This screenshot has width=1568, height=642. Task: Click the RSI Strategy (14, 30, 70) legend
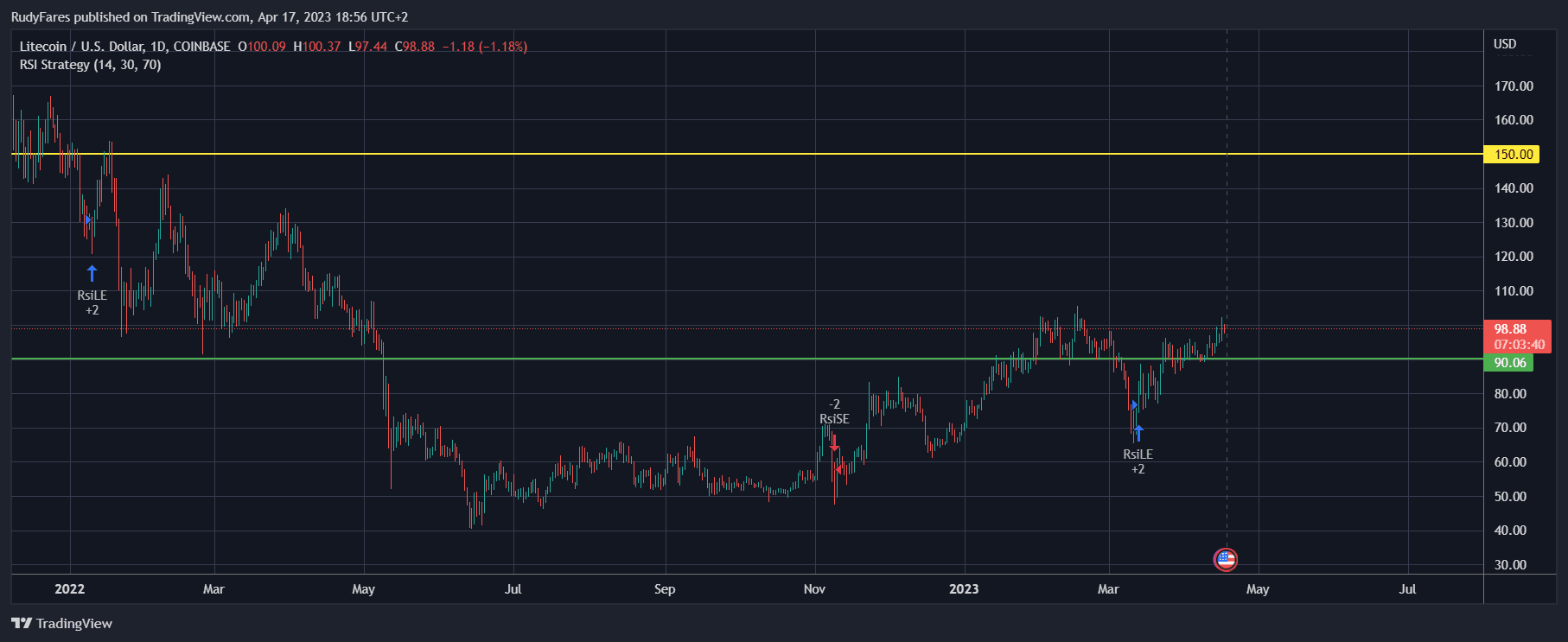click(x=90, y=65)
